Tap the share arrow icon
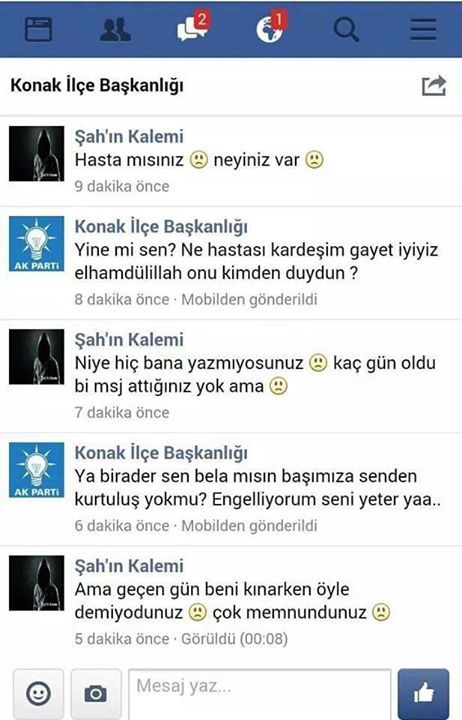 tap(434, 85)
